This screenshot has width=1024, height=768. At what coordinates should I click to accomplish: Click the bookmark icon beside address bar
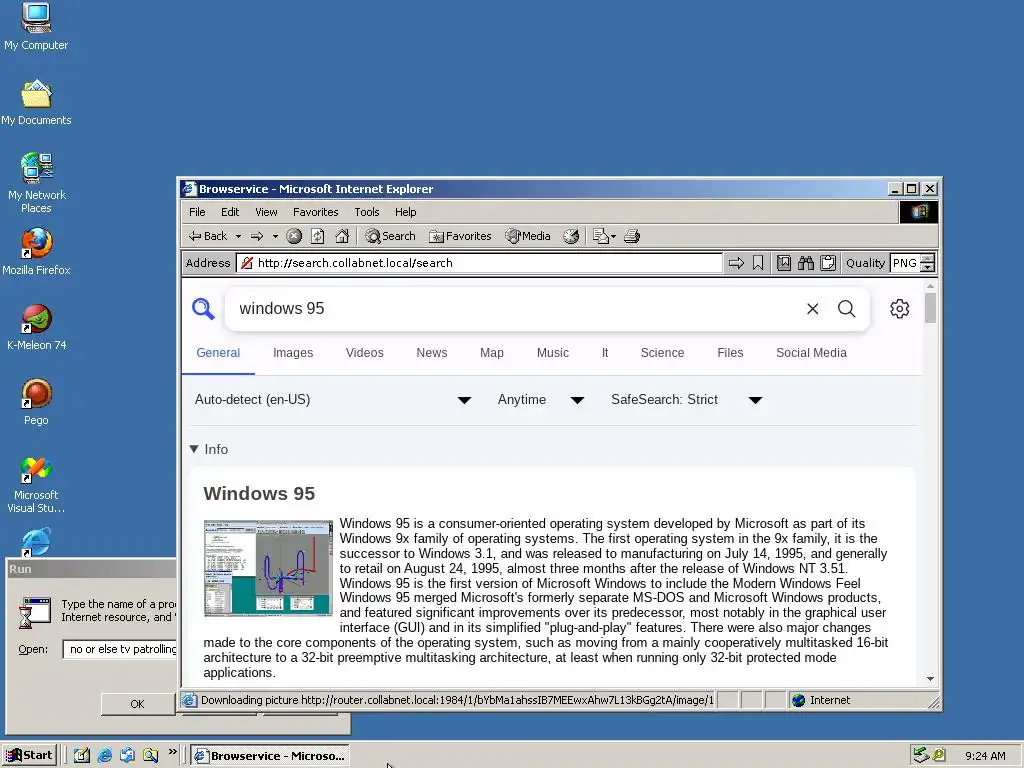pyautogui.click(x=758, y=263)
